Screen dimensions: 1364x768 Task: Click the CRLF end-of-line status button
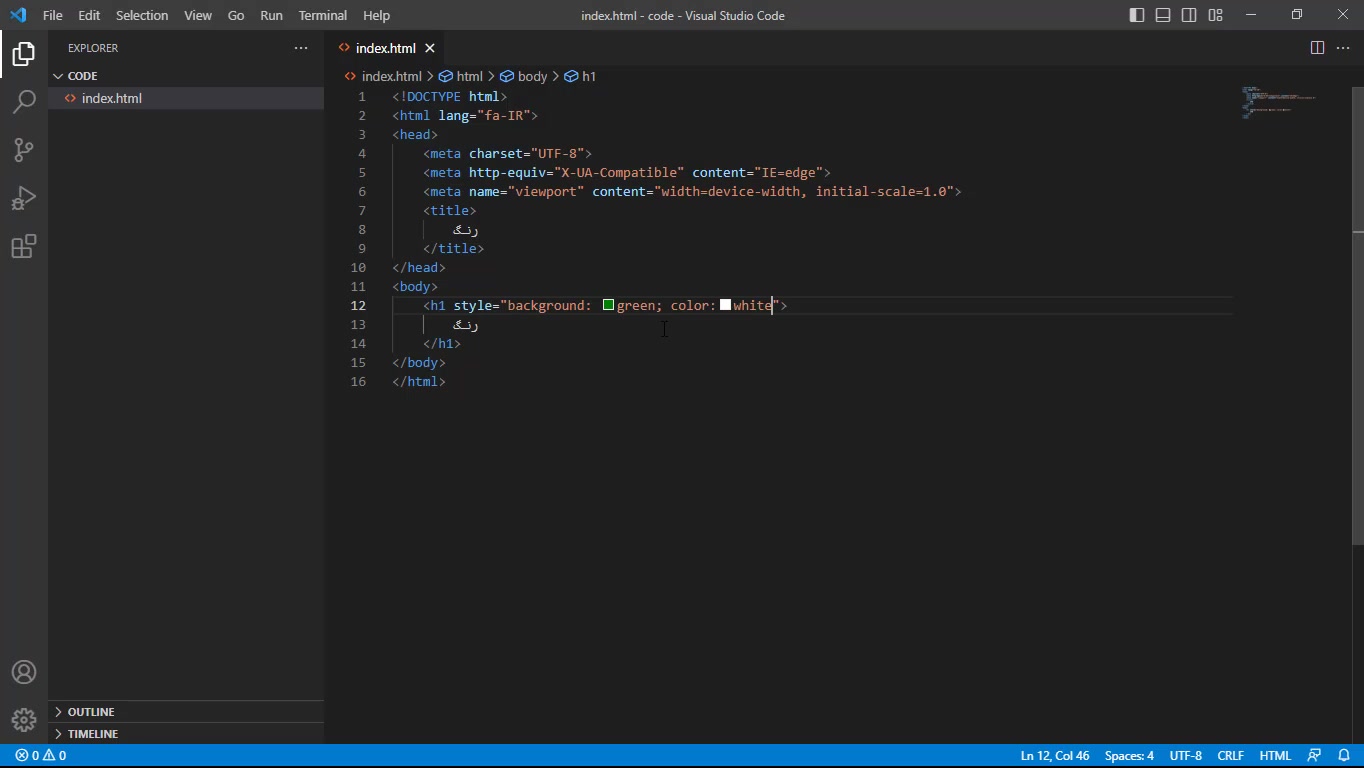point(1230,756)
